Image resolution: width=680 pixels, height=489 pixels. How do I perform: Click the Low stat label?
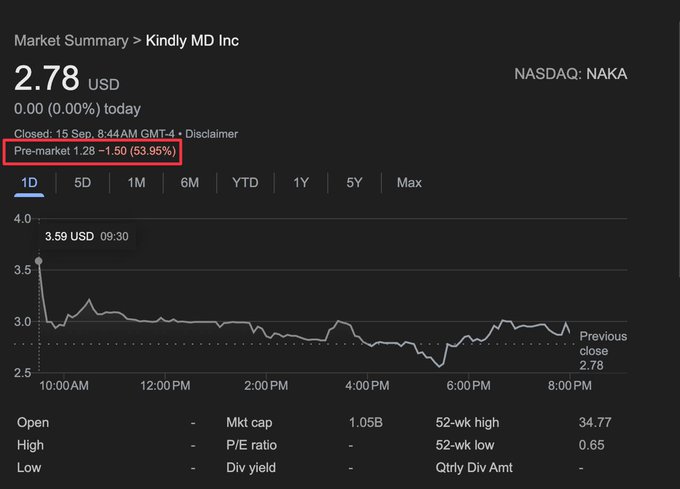point(29,468)
